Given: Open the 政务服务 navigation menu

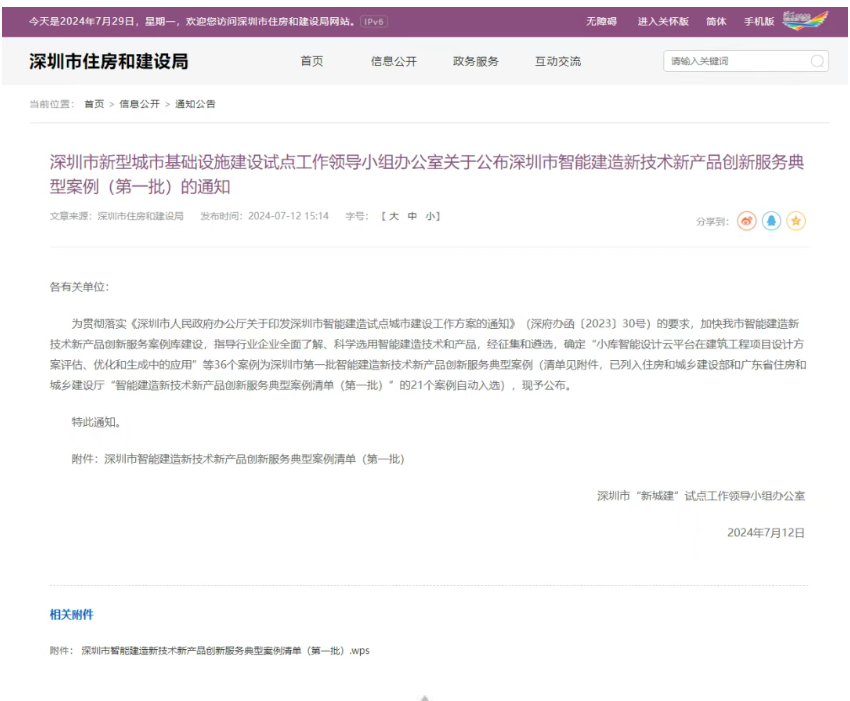Looking at the screenshot, I should (x=476, y=62).
